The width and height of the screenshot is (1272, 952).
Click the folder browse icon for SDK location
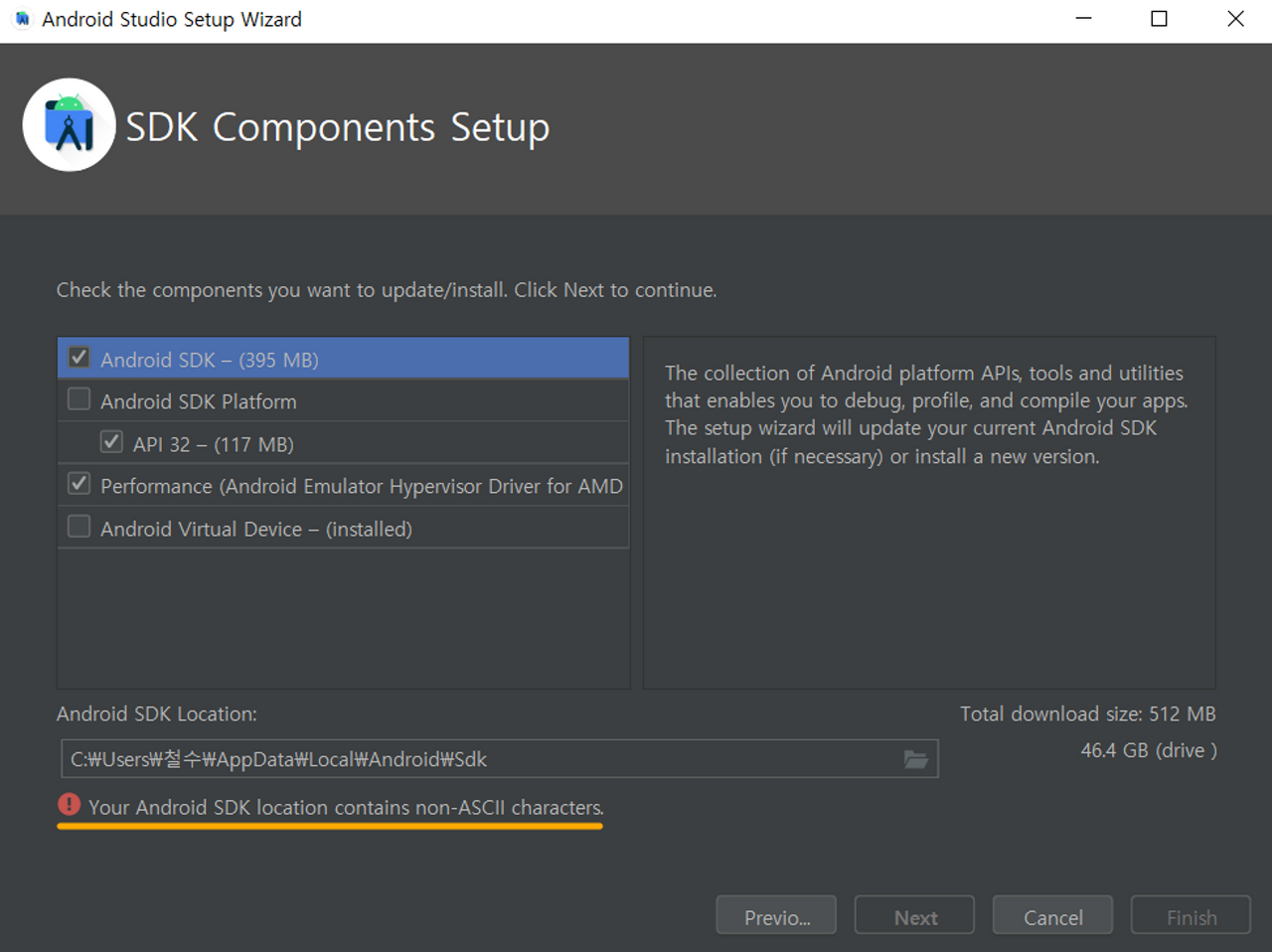pyautogui.click(x=915, y=759)
